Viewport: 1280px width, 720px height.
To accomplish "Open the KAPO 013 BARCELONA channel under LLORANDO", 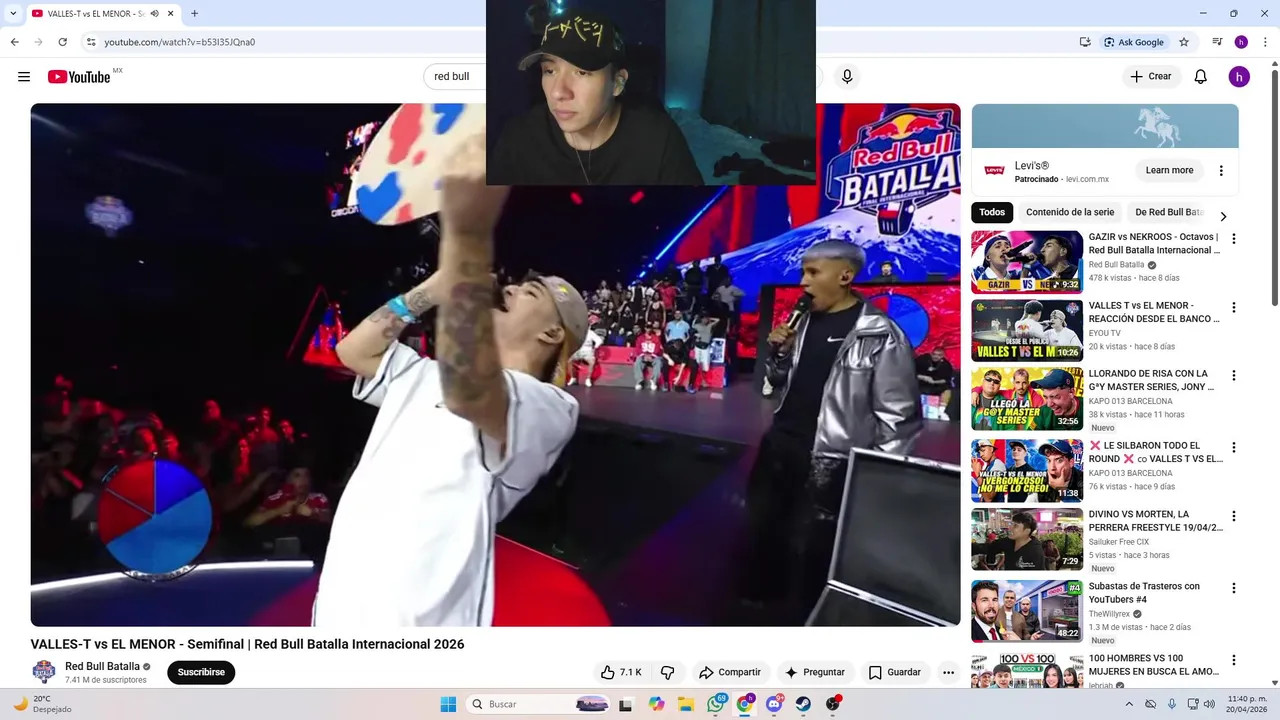I will [1130, 401].
